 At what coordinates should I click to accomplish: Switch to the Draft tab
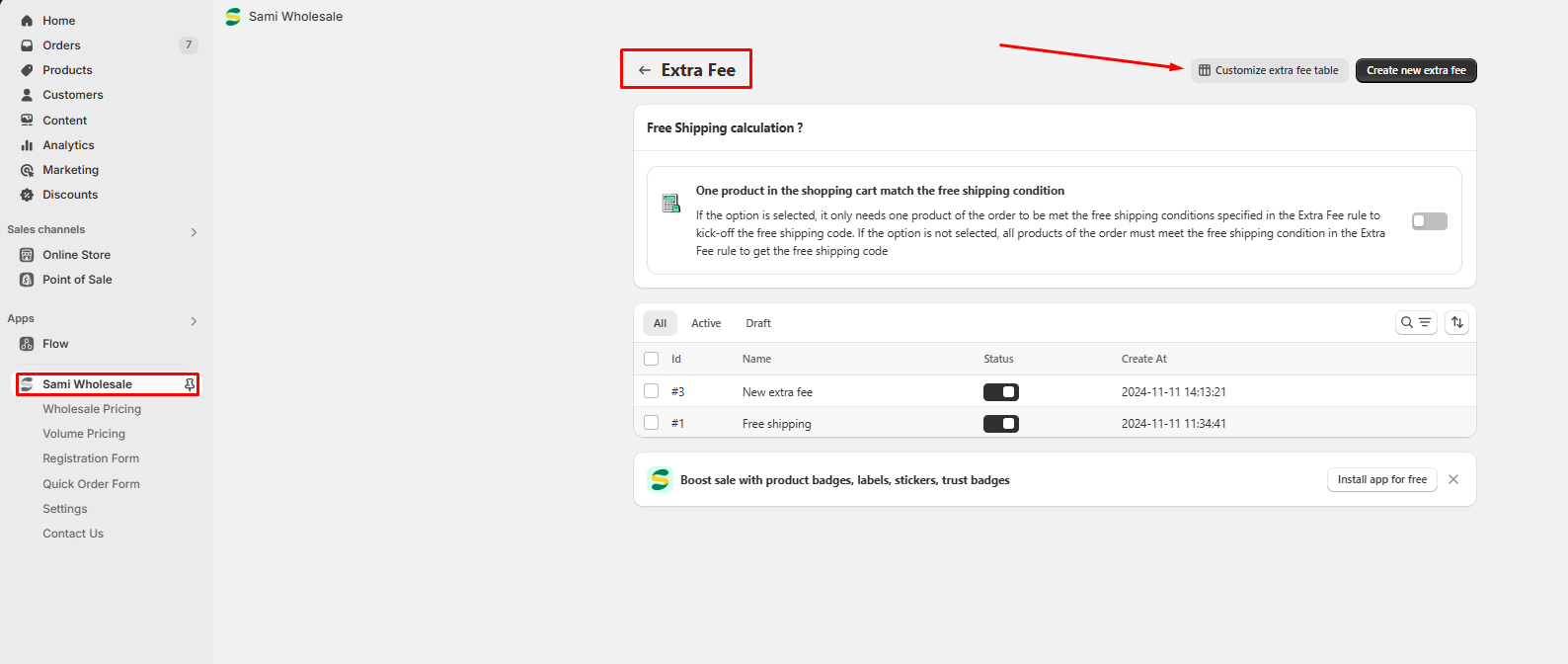[757, 323]
